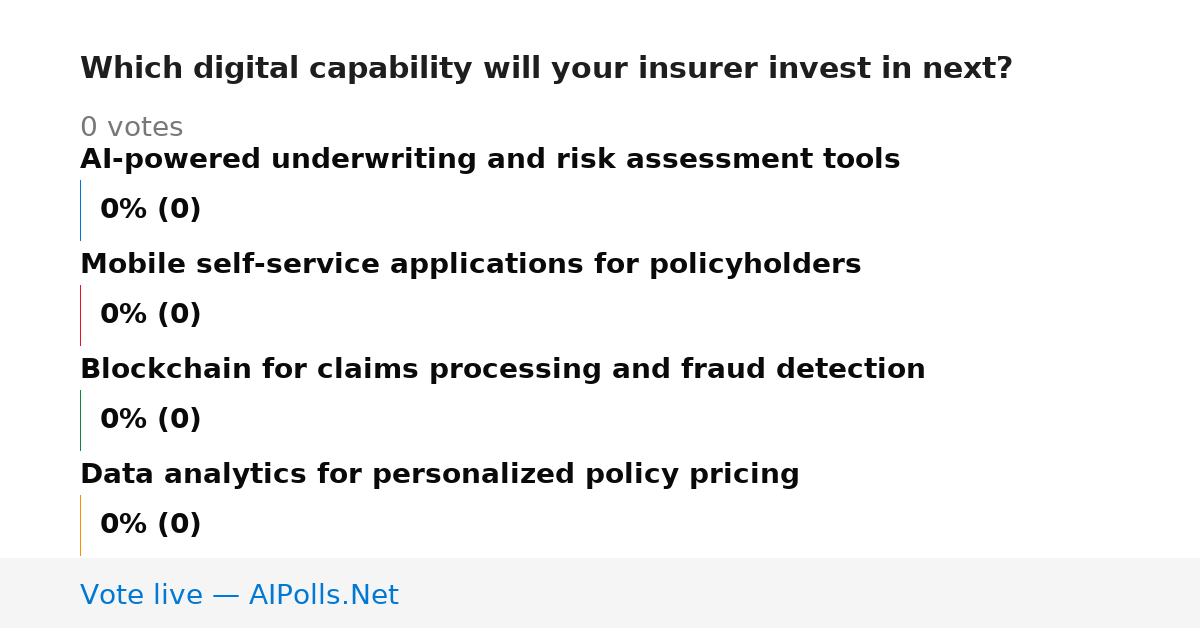Click the word 'policyholders' in the second option

click(x=755, y=265)
